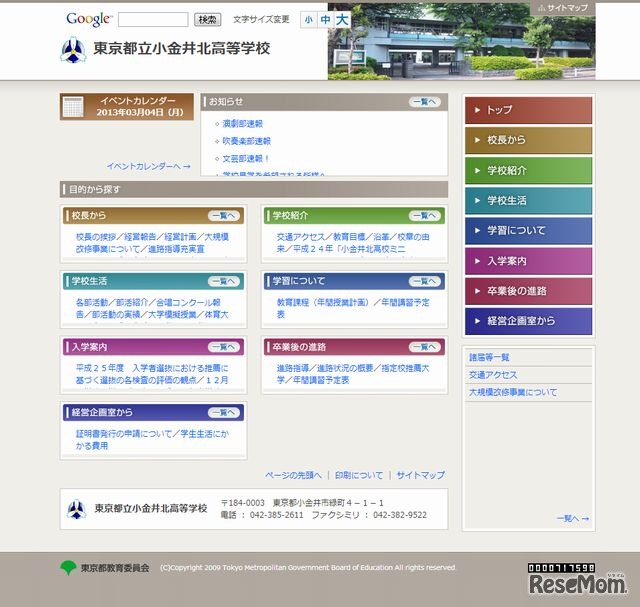This screenshot has width=640, height=607.
Task: Click the school name 東京都立小金井北高等学校 header title
Action: (182, 49)
